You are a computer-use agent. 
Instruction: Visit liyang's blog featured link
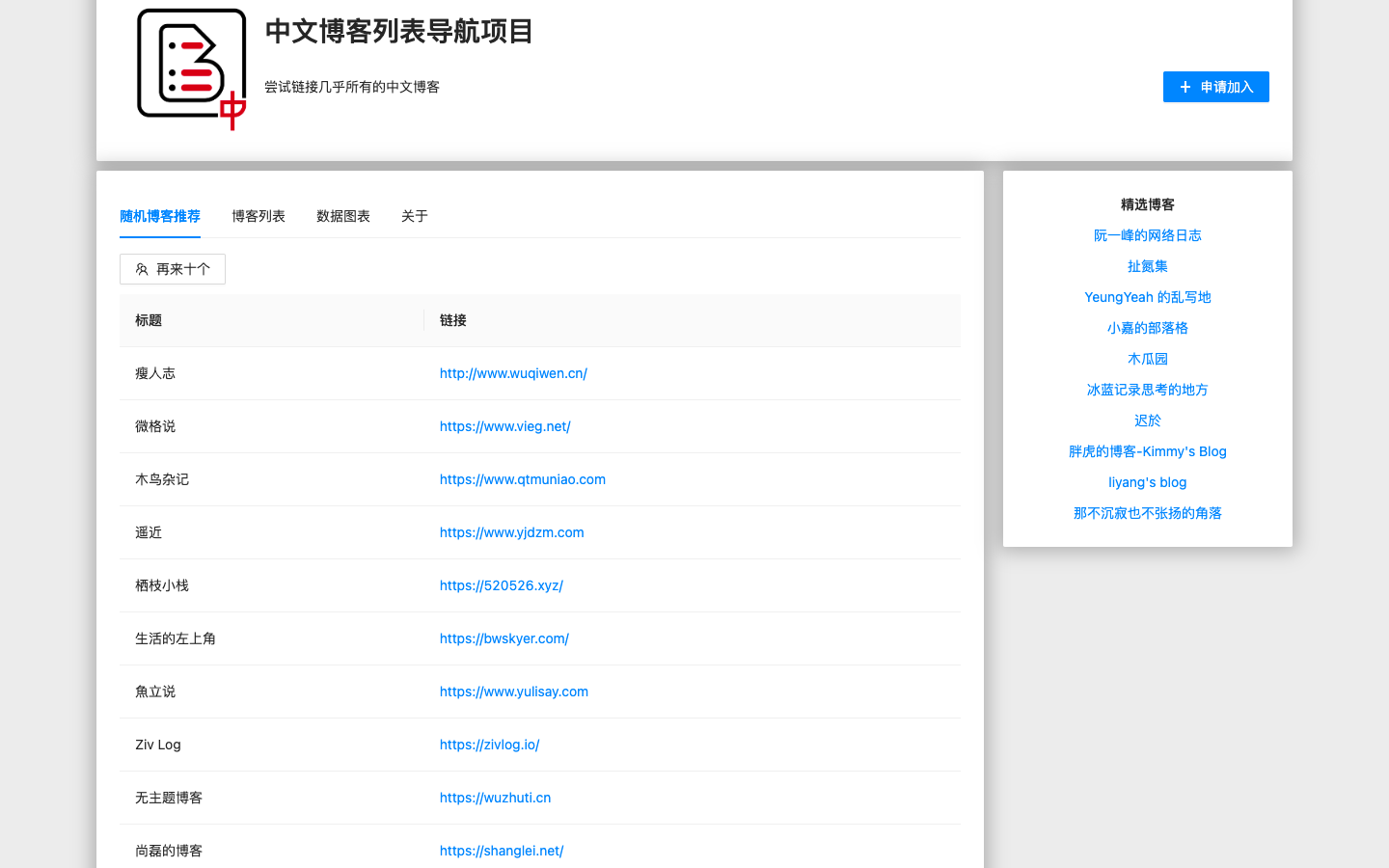click(x=1147, y=482)
